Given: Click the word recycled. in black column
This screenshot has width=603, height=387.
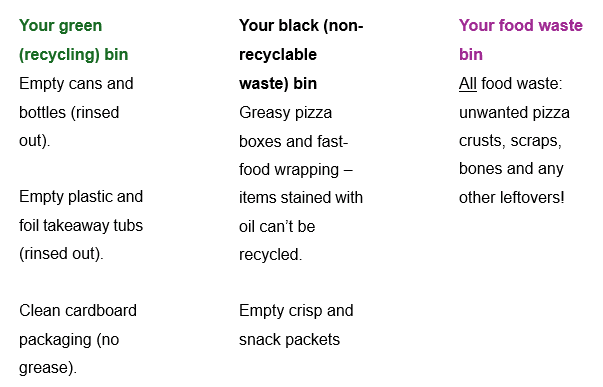Looking at the screenshot, I should tap(270, 254).
